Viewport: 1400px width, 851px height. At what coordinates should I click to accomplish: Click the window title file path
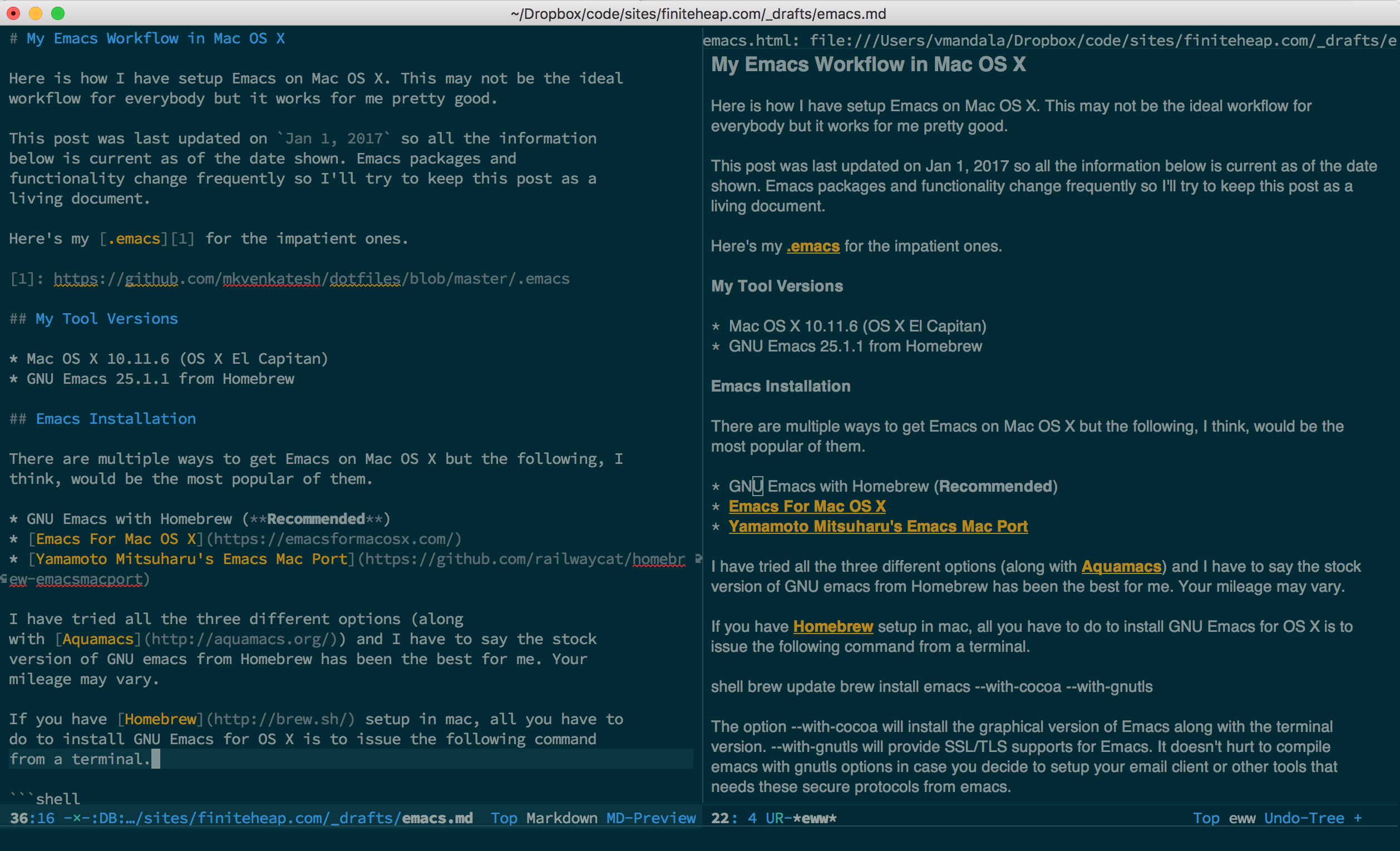pyautogui.click(x=698, y=14)
